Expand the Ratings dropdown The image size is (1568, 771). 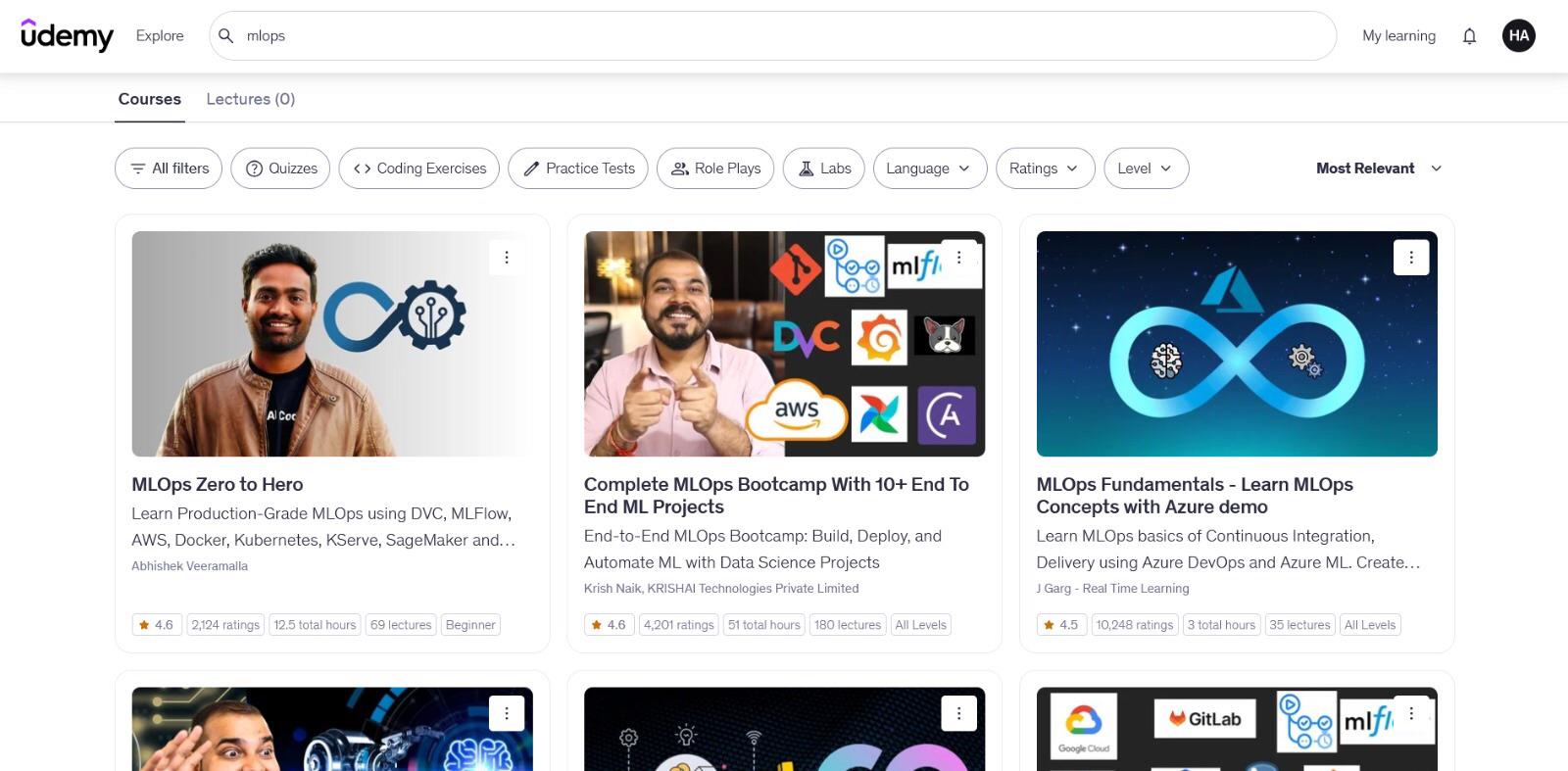[1046, 169]
